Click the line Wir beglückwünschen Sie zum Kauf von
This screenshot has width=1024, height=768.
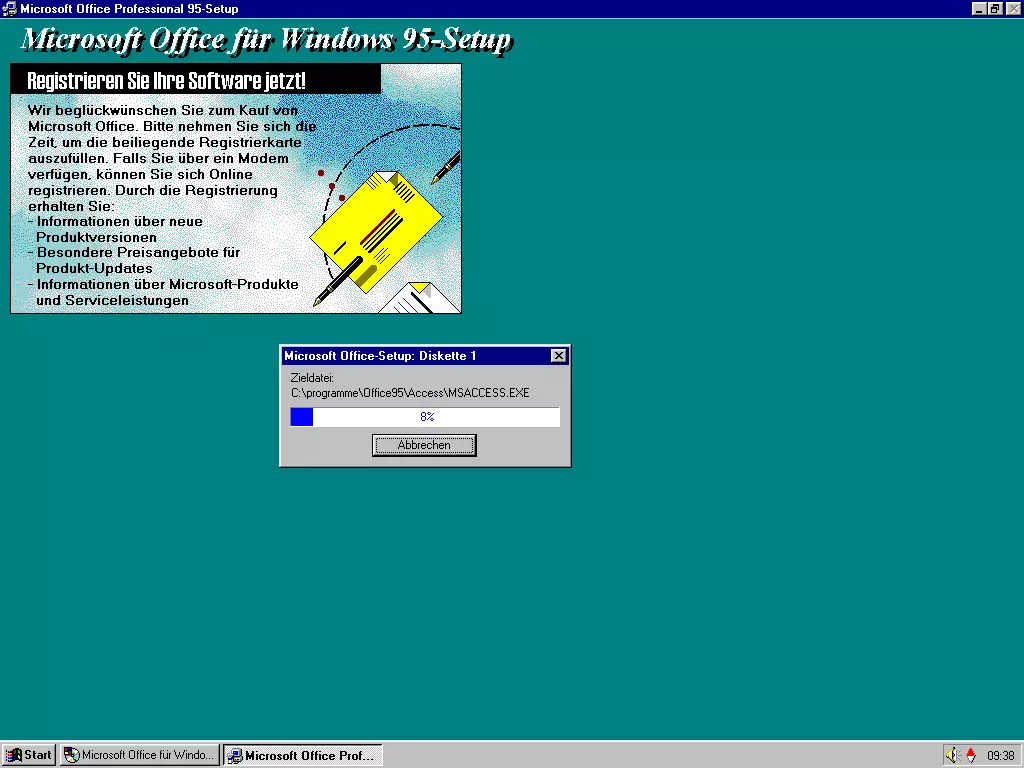pyautogui.click(x=163, y=110)
